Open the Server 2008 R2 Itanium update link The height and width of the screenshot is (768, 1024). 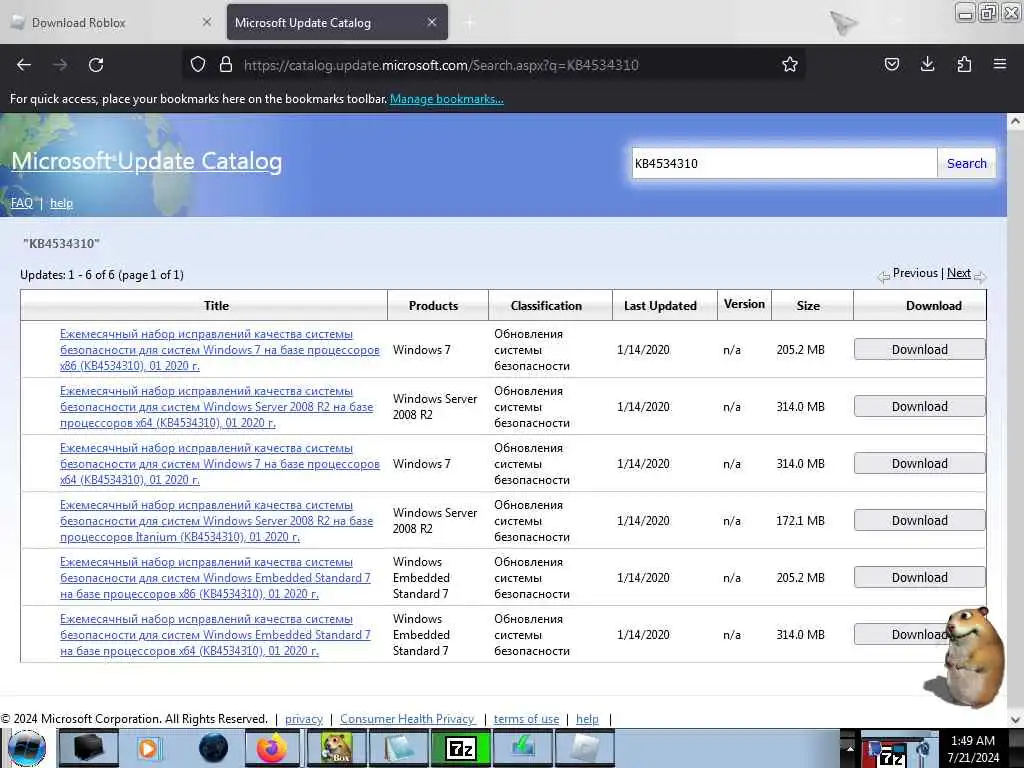216,520
